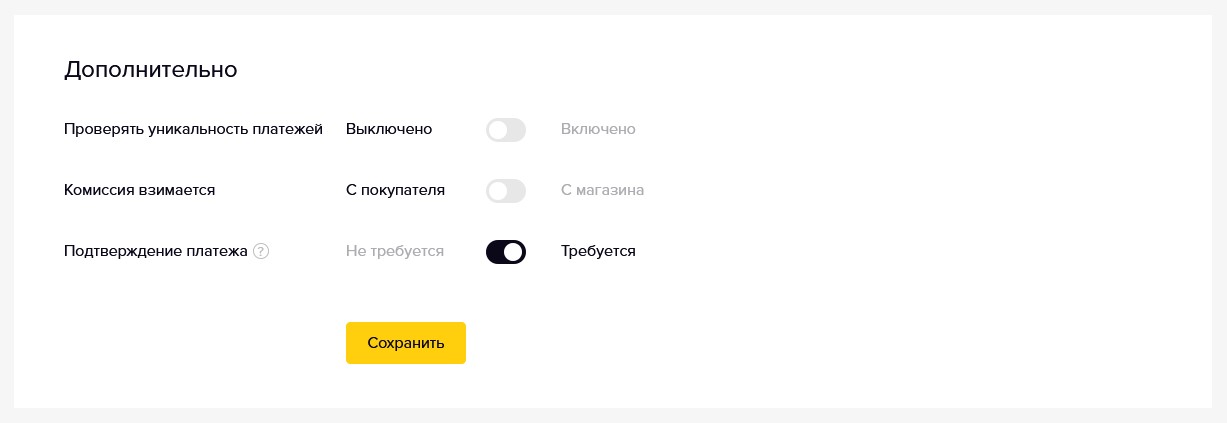Pick the Не требуется option label
The width and height of the screenshot is (1227, 423).
[x=395, y=252]
